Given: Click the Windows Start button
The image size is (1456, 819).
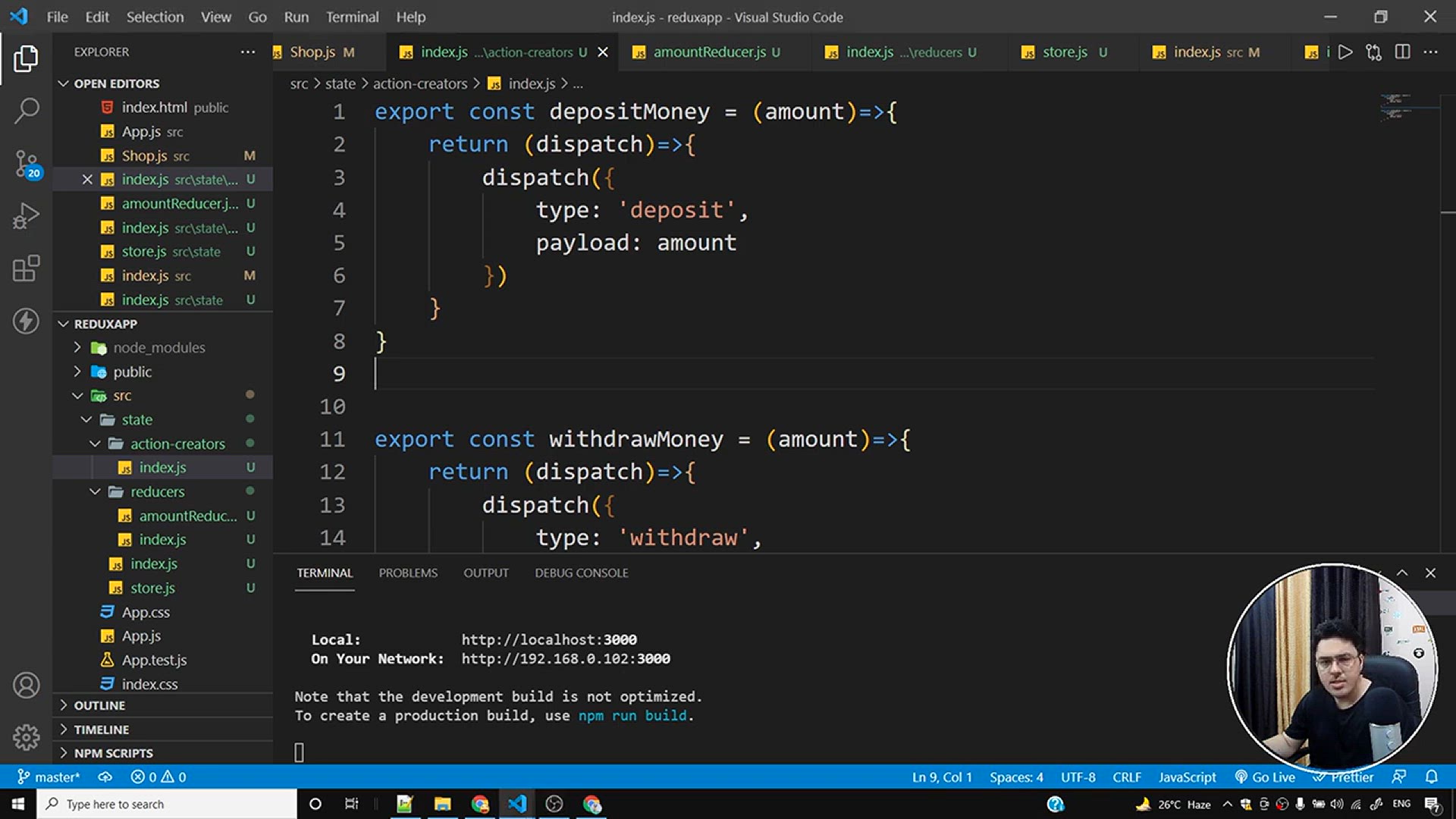Looking at the screenshot, I should pyautogui.click(x=18, y=804).
